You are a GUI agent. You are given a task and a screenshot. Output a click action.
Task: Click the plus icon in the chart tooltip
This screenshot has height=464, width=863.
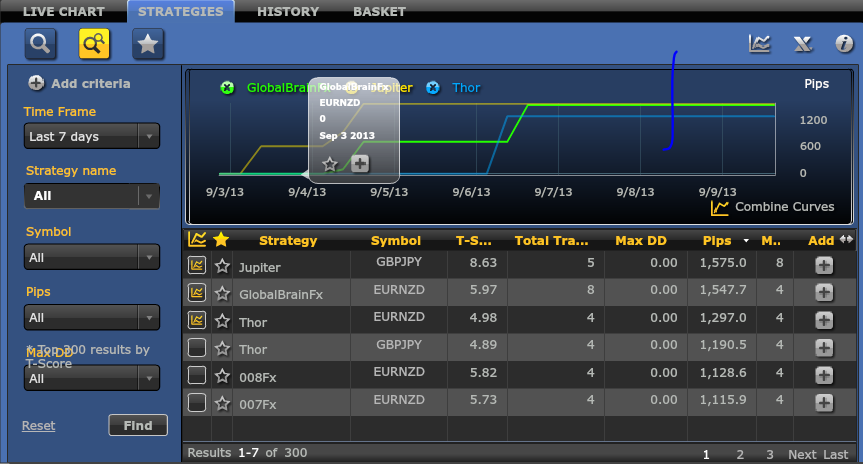[x=360, y=163]
